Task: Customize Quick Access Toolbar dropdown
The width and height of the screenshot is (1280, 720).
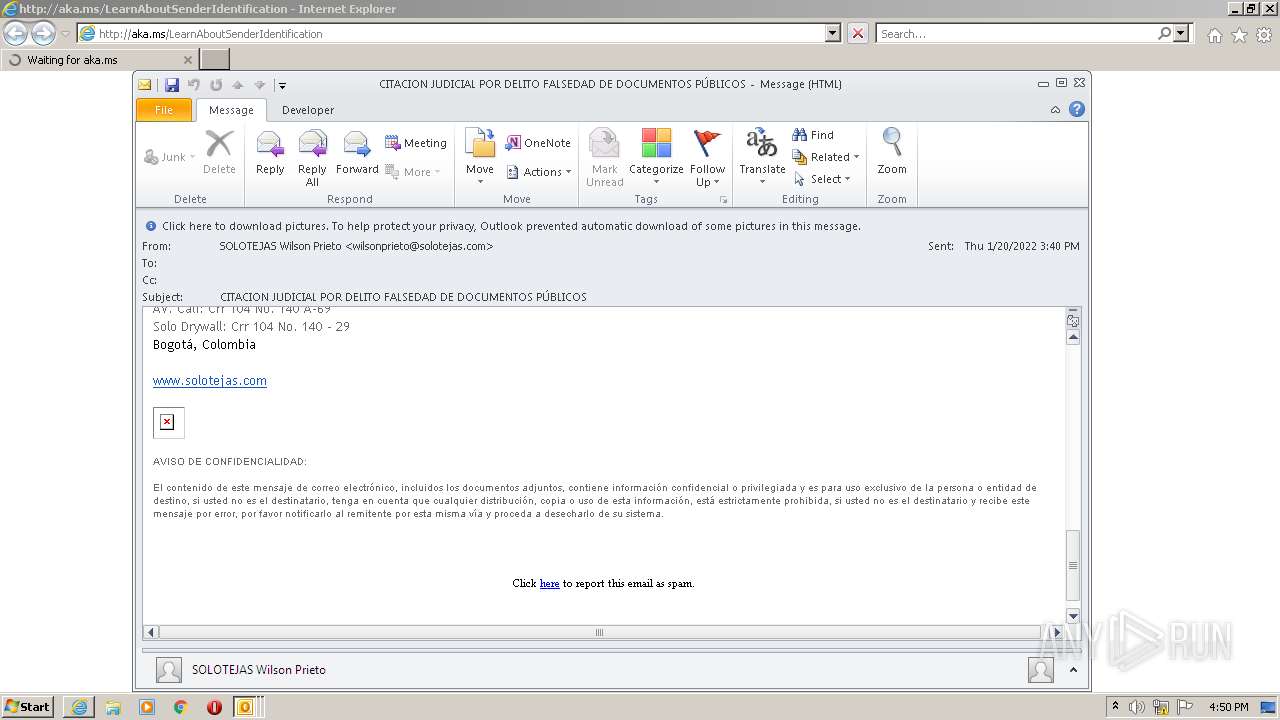Action: pyautogui.click(x=282, y=86)
